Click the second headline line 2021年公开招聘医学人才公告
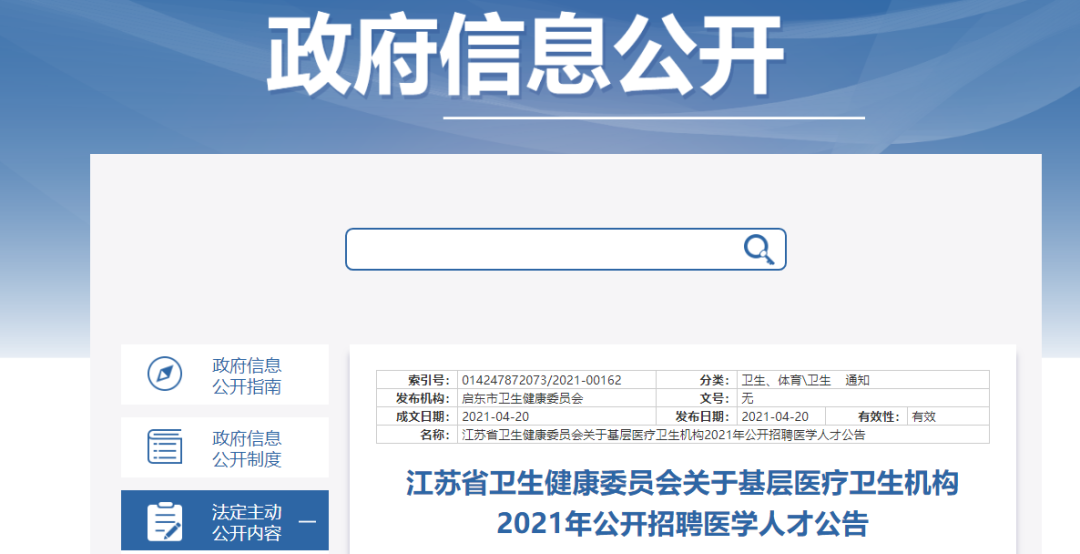This screenshot has width=1080, height=554. pyautogui.click(x=682, y=523)
